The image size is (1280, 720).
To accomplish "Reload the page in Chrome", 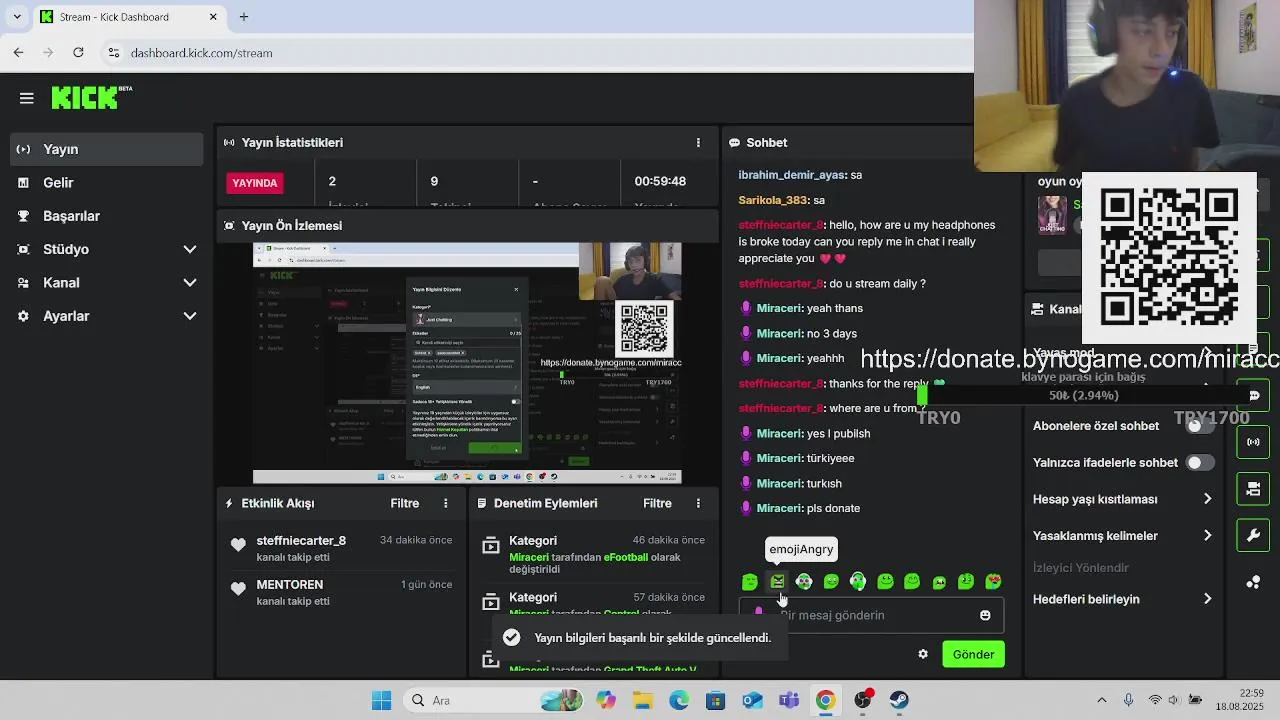I will (x=78, y=52).
